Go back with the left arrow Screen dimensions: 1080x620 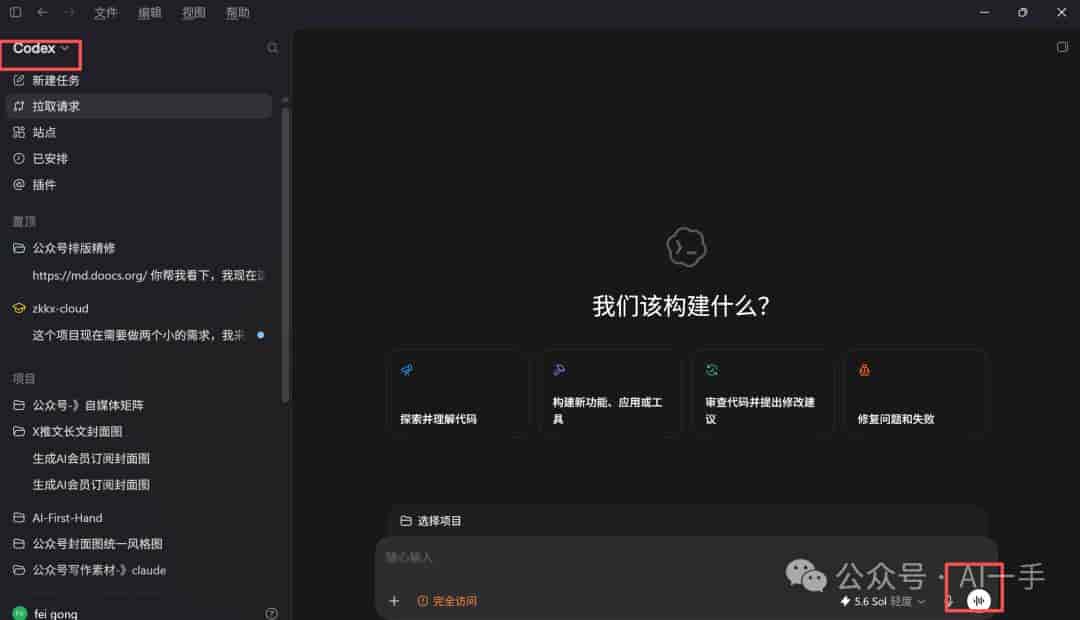[42, 12]
